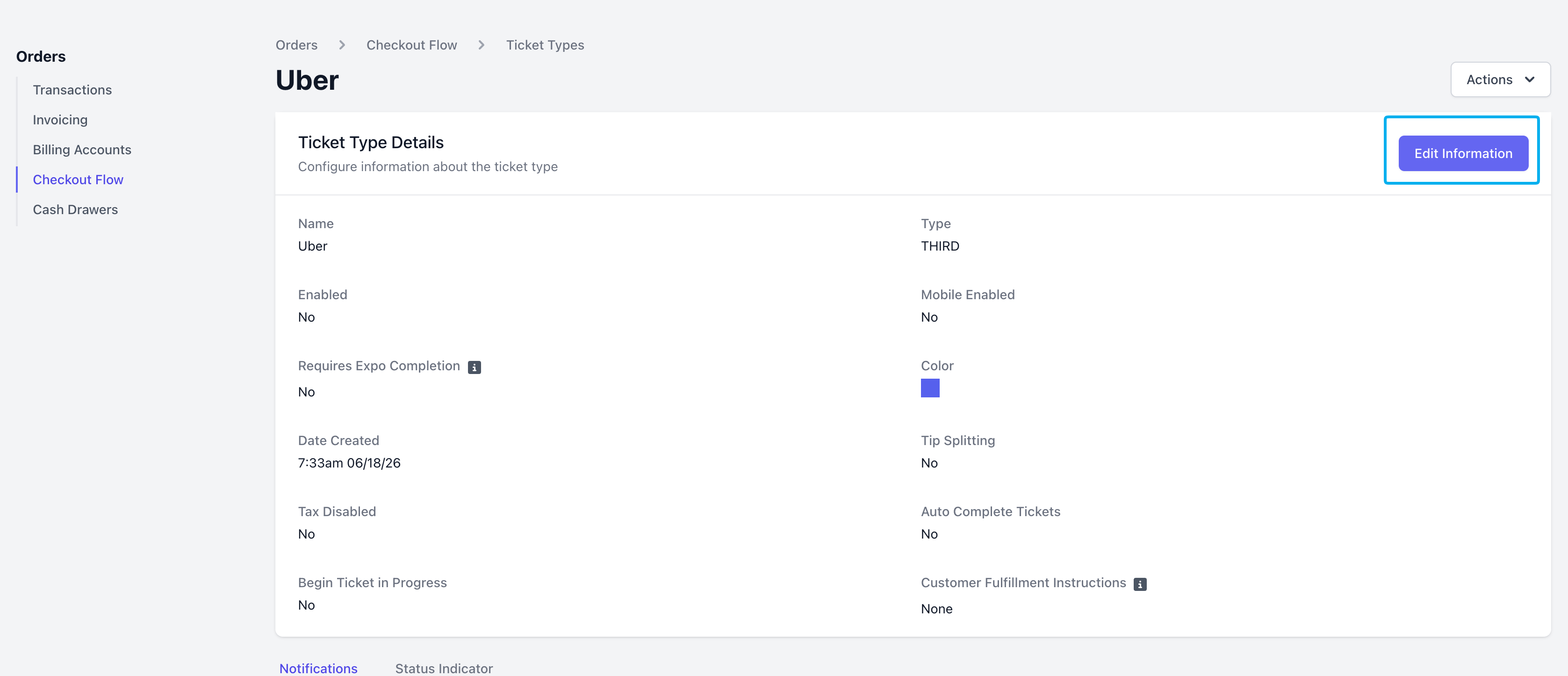Go to Invoicing in the sidebar

60,120
